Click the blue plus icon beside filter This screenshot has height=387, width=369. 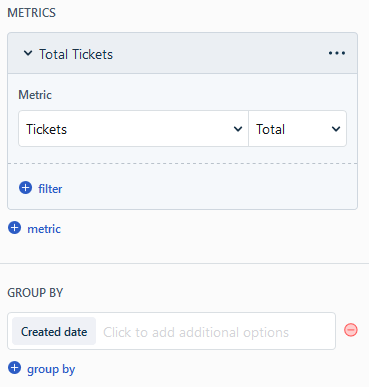tap(25, 188)
